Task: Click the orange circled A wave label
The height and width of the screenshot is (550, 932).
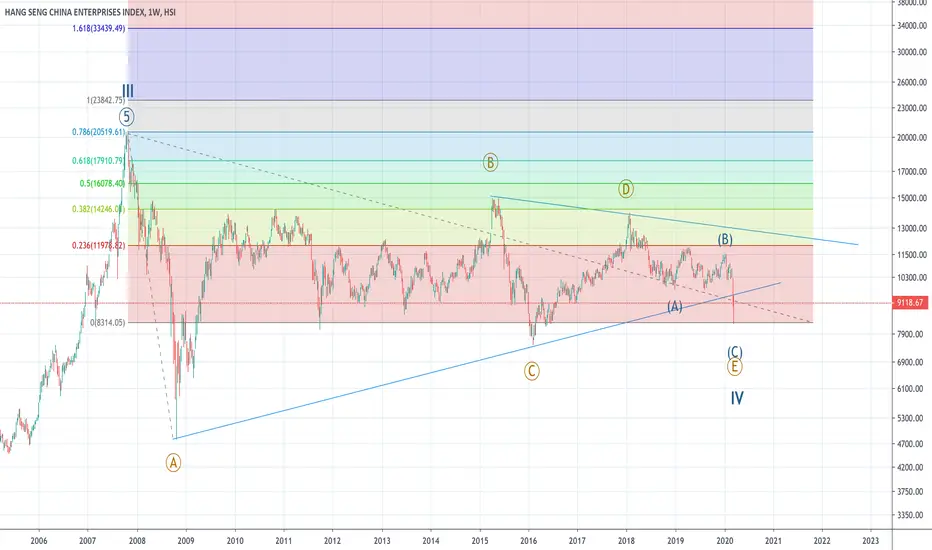Action: 173,463
